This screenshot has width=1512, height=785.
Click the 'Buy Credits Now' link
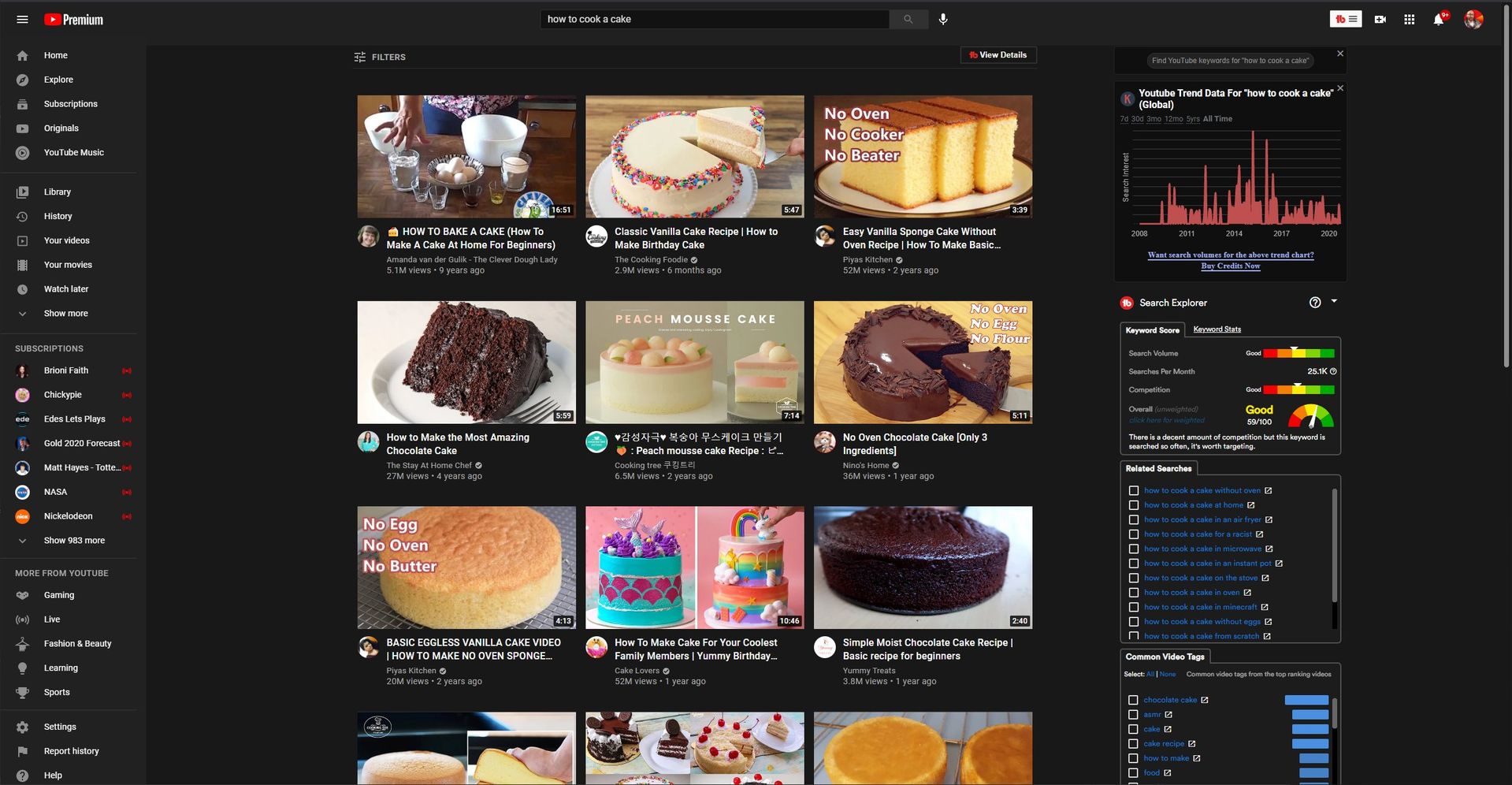point(1230,266)
